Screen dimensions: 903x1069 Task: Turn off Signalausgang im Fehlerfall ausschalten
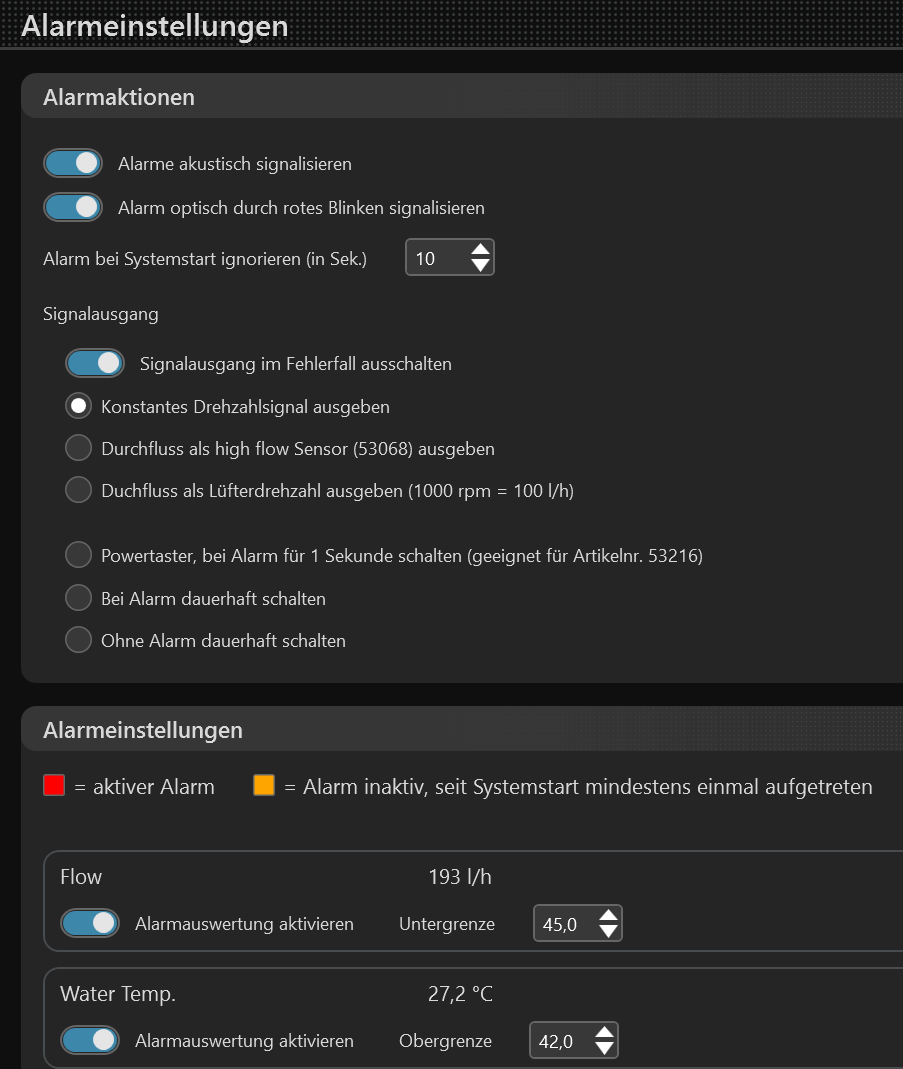pyautogui.click(x=95, y=363)
